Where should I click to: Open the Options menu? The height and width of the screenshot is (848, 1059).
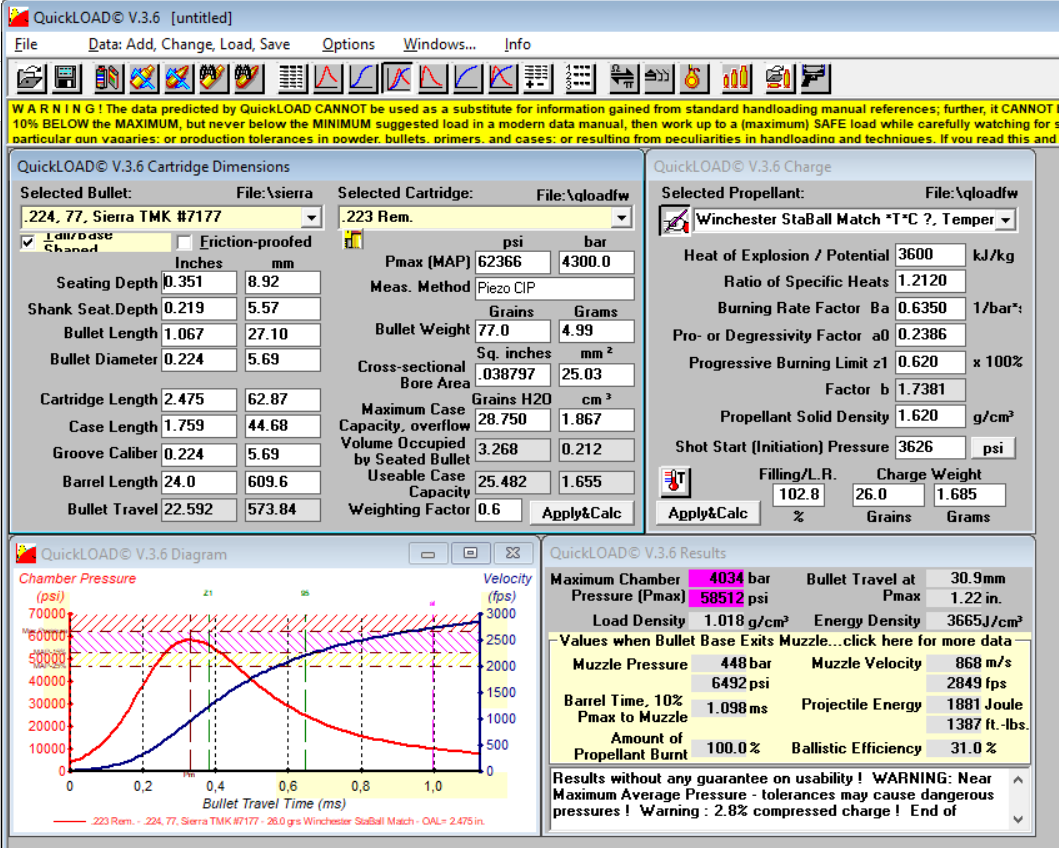point(348,45)
